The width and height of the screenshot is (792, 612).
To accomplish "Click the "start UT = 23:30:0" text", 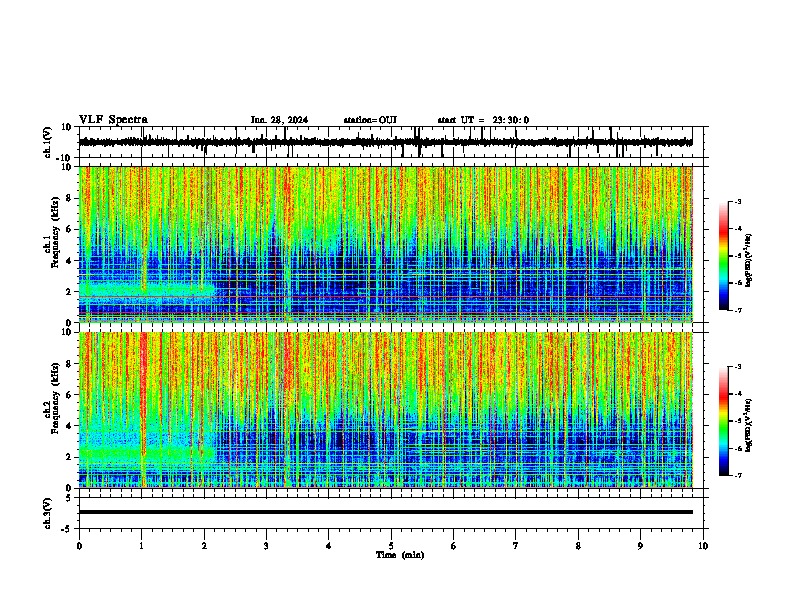I will [x=483, y=120].
